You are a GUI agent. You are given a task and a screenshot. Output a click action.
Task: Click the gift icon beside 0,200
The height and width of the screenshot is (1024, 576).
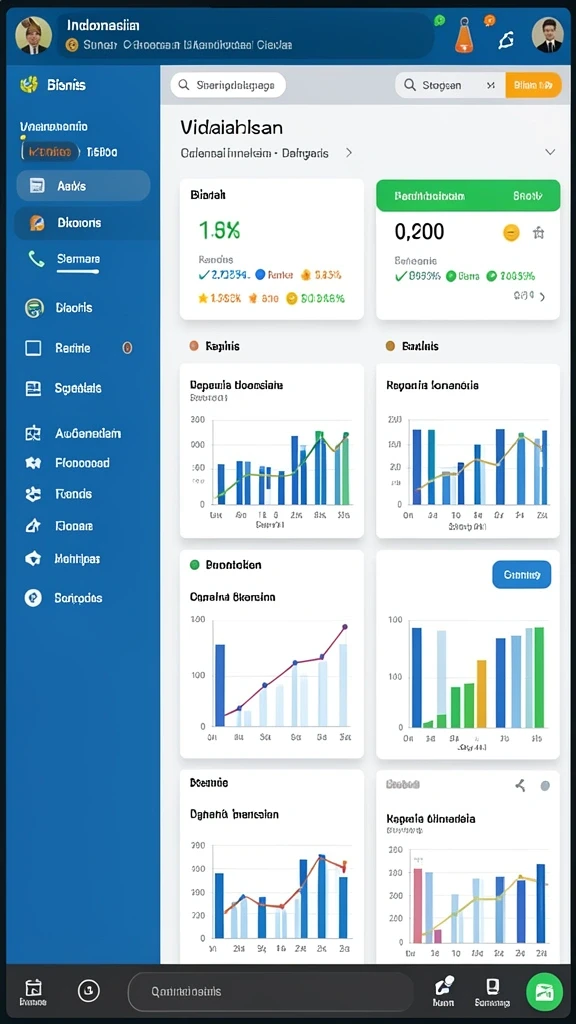click(539, 232)
